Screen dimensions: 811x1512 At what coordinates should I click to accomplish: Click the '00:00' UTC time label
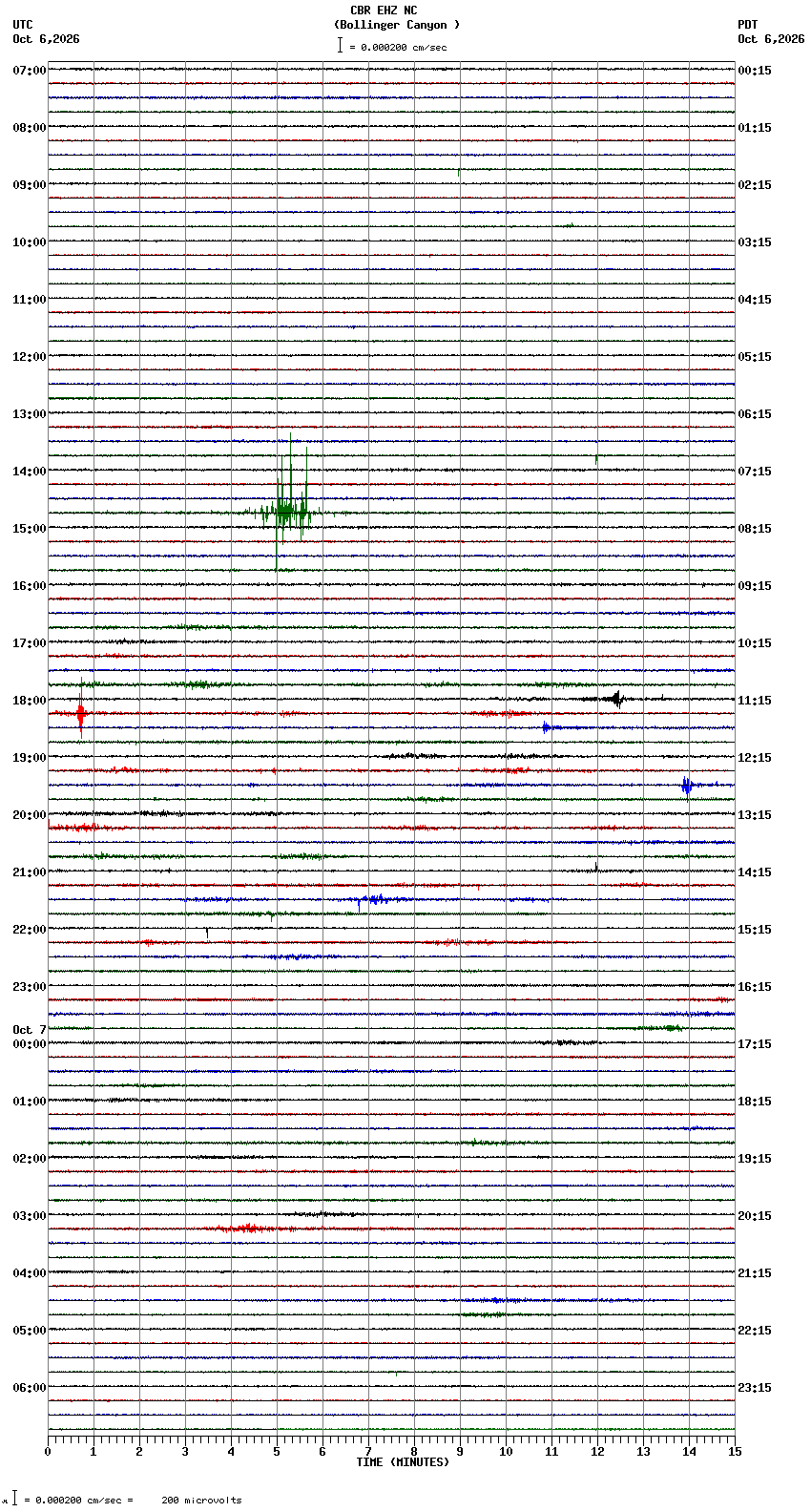[30, 1044]
